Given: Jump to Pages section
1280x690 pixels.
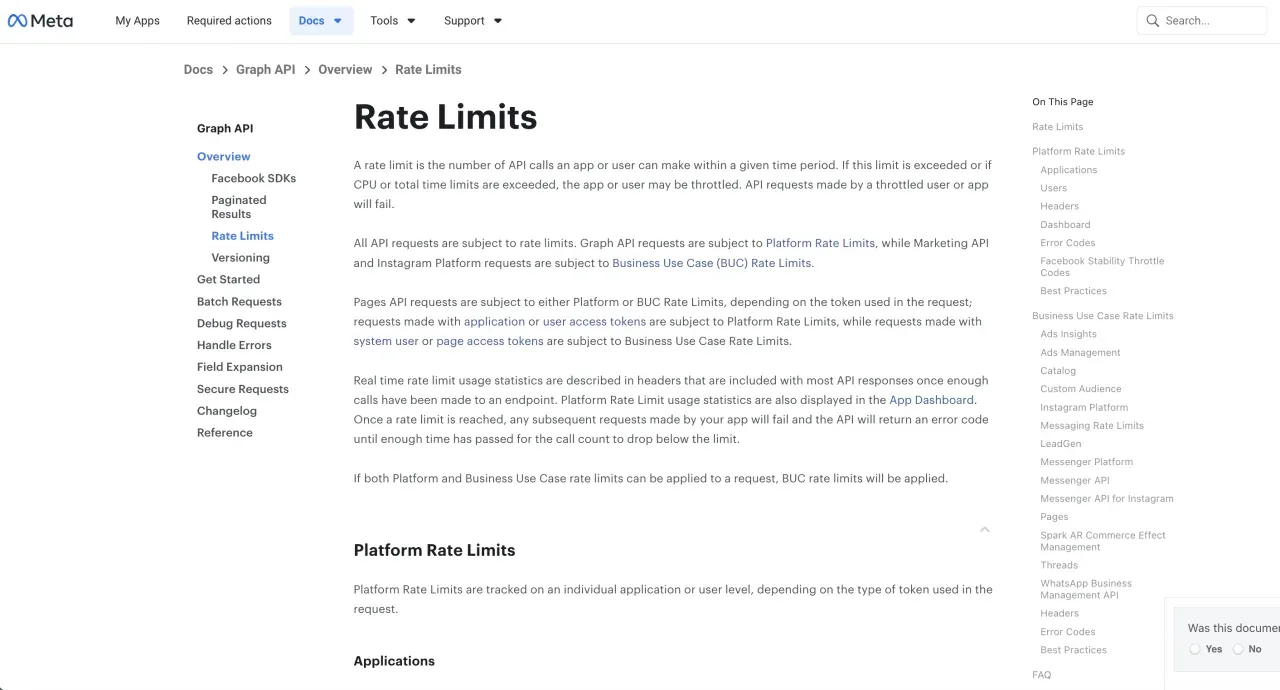Looking at the screenshot, I should [1054, 517].
